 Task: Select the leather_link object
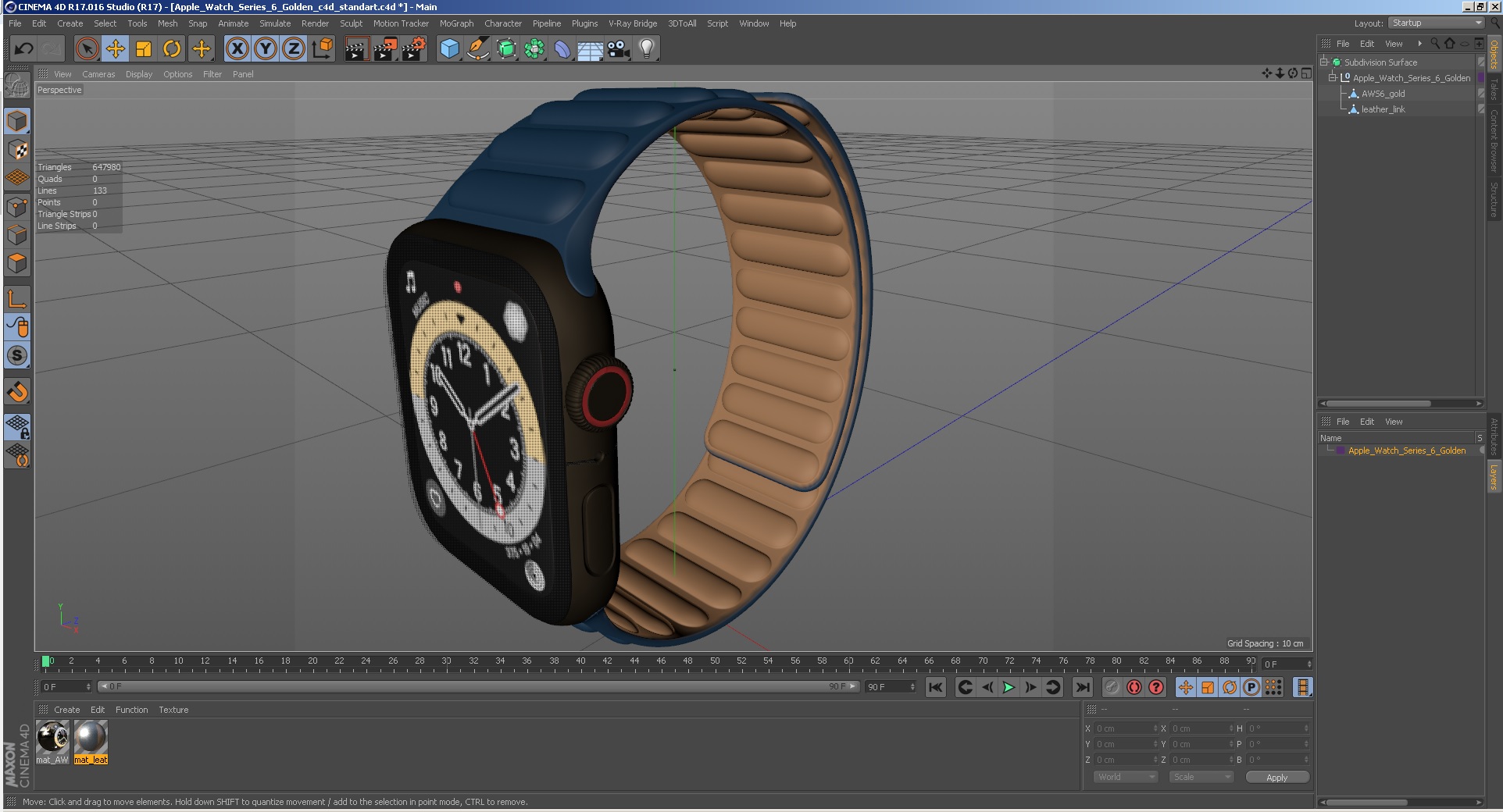click(1383, 109)
